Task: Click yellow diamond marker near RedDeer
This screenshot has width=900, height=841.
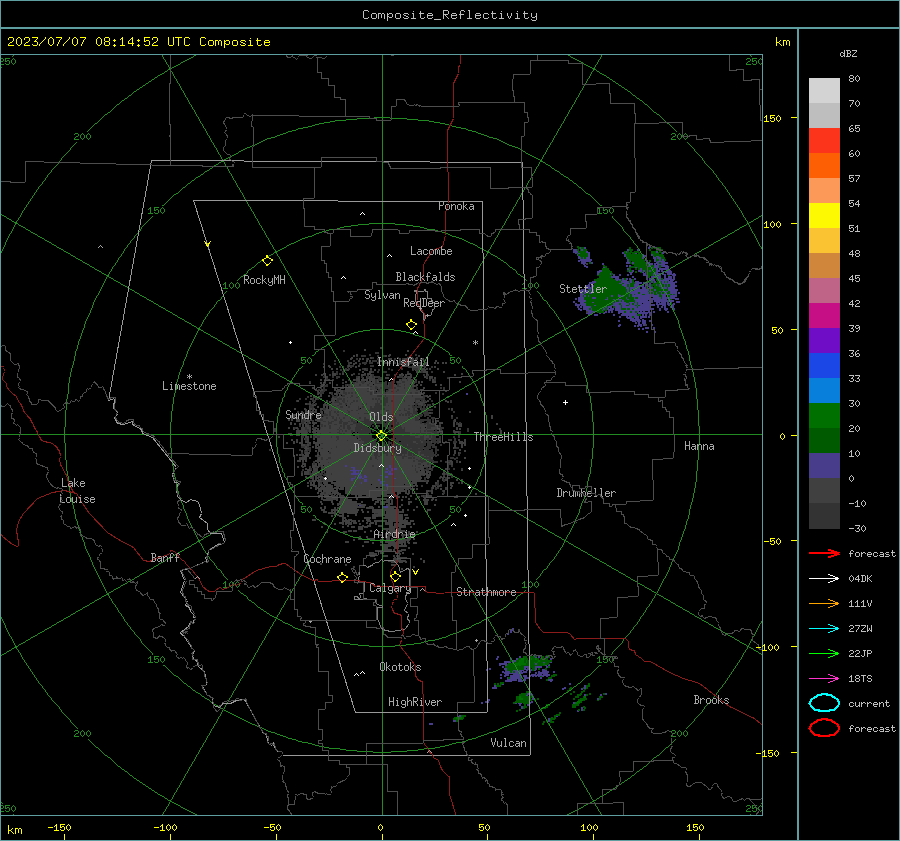Action: [411, 325]
